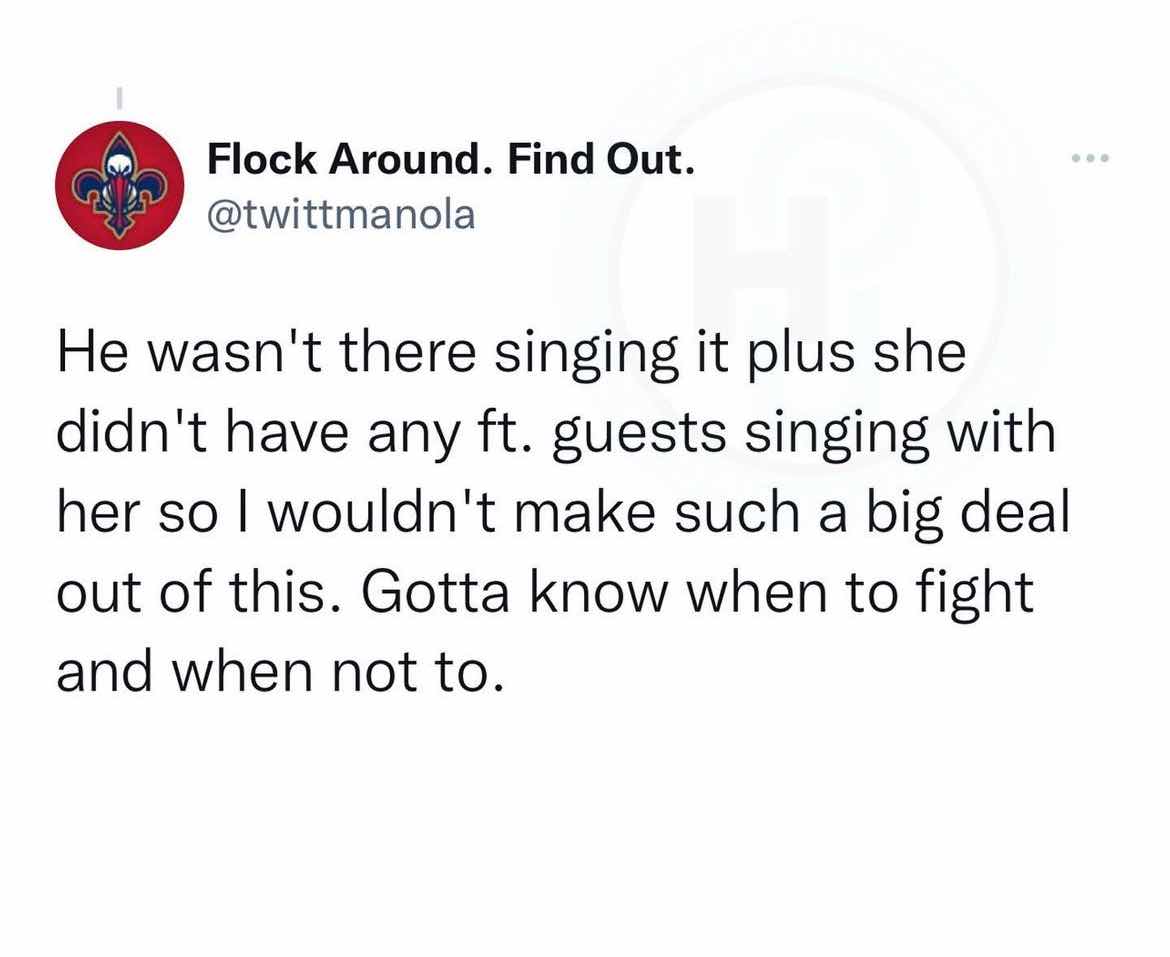Click the pelican fleur-de-lis profile avatar
Viewport: 1170px width, 957px height.
[119, 185]
